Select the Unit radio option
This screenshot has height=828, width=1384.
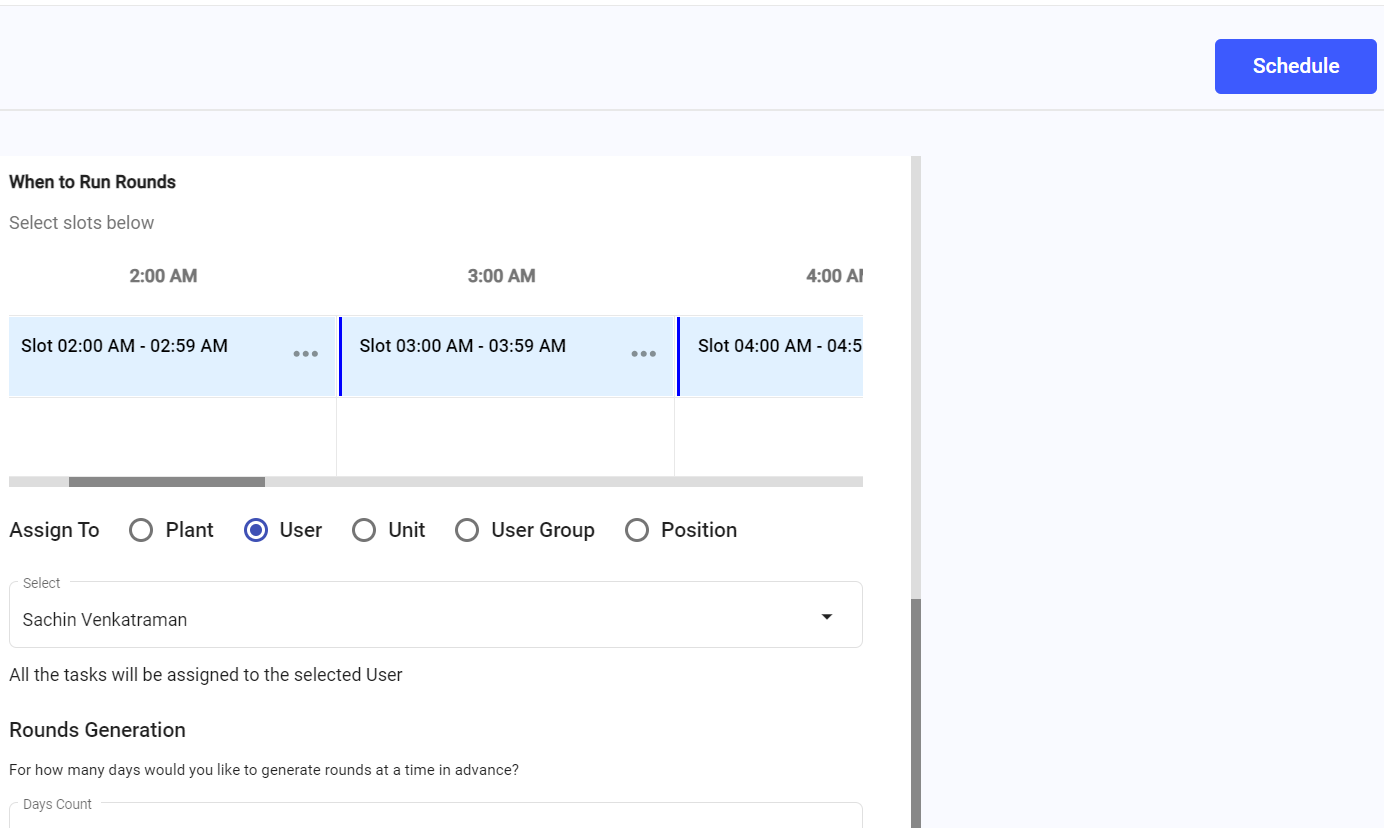coord(364,530)
